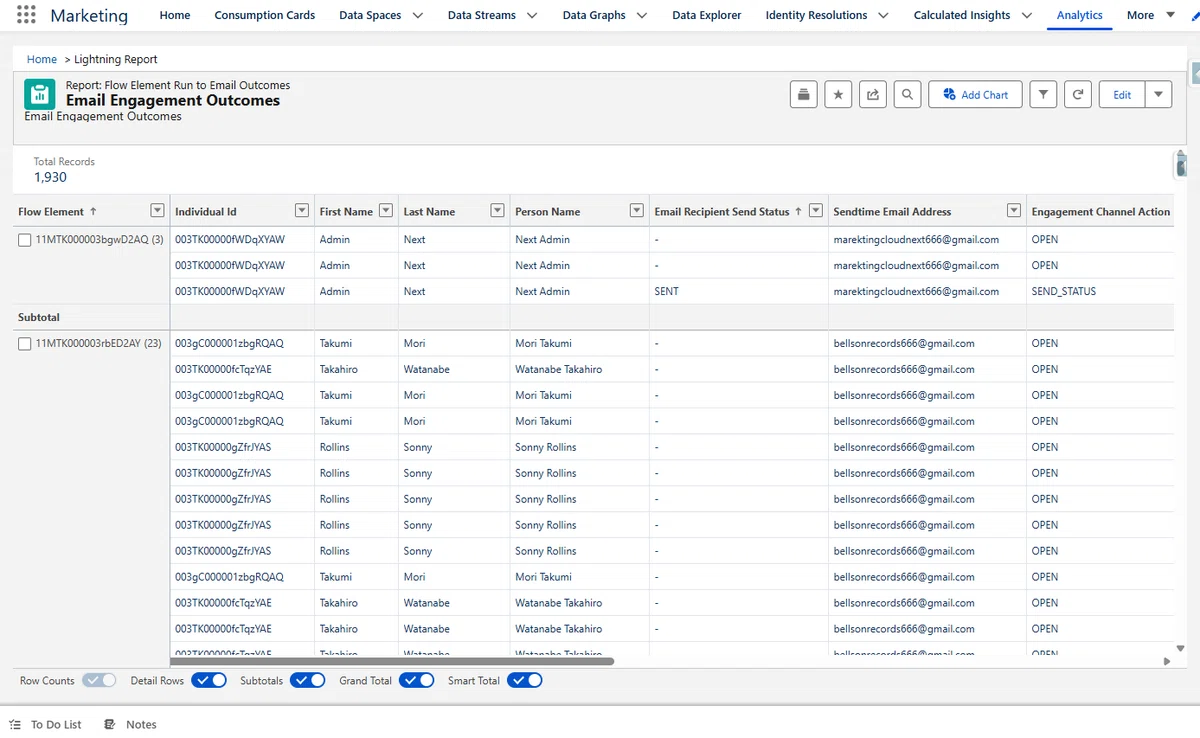1200x738 pixels.
Task: Open the Individual Id column menu
Action: tap(302, 211)
